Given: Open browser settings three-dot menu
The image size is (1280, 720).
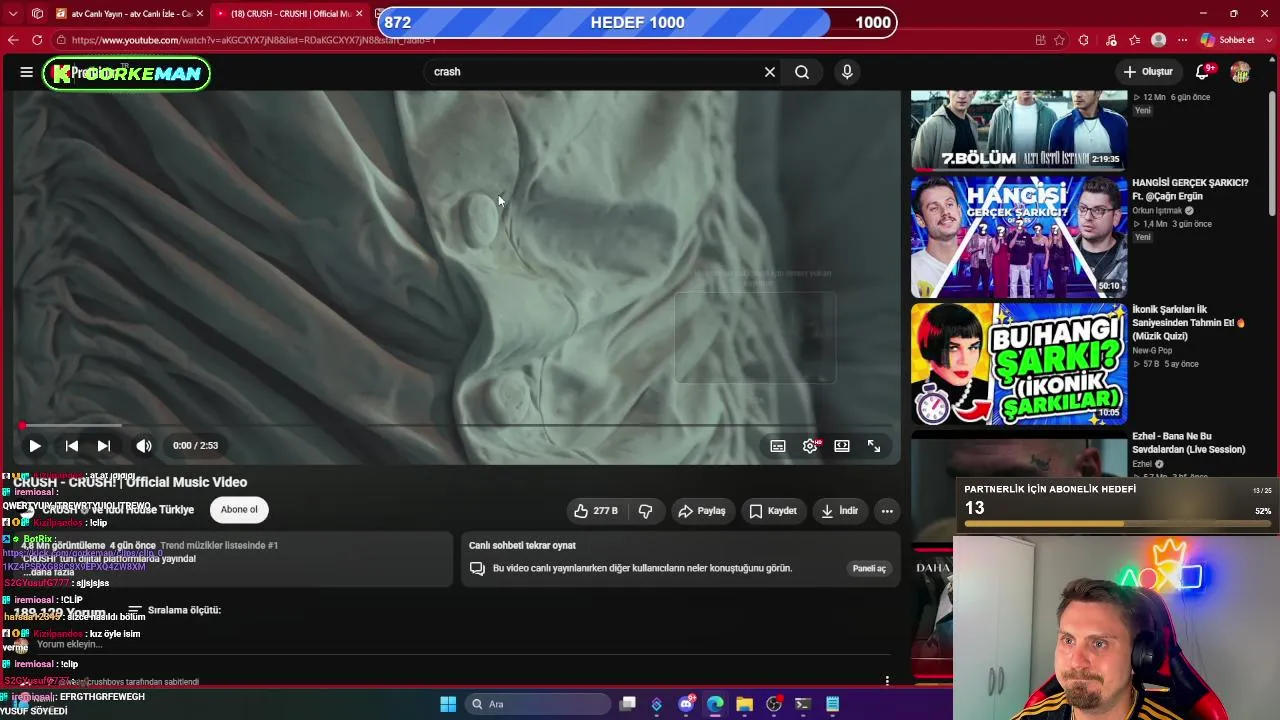Looking at the screenshot, I should tap(1183, 40).
